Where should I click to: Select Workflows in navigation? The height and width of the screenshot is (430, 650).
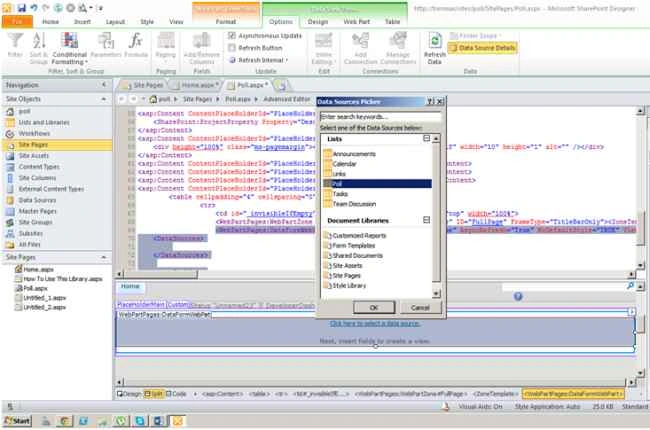34,134
